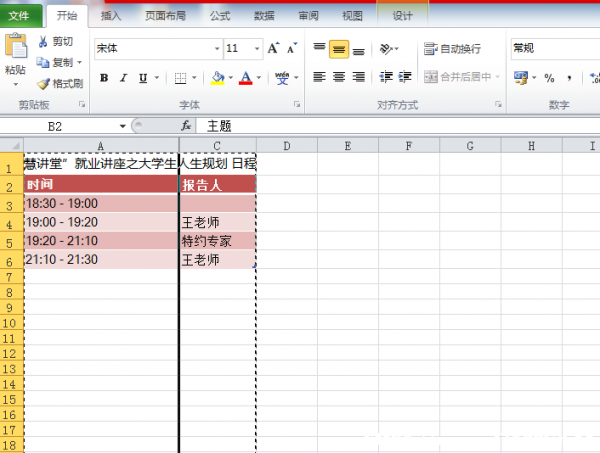Viewport: 600px width, 453px height.
Task: Copy selection using 复制 button
Action: point(55,62)
